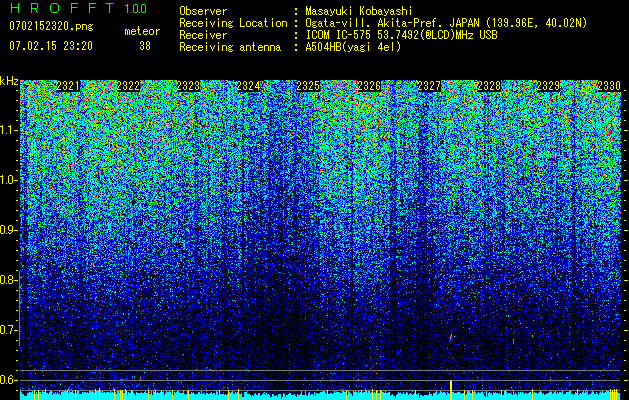The height and width of the screenshot is (400, 629).
Task: Click the red meteor echo spot after 2327
Action: click(x=451, y=337)
